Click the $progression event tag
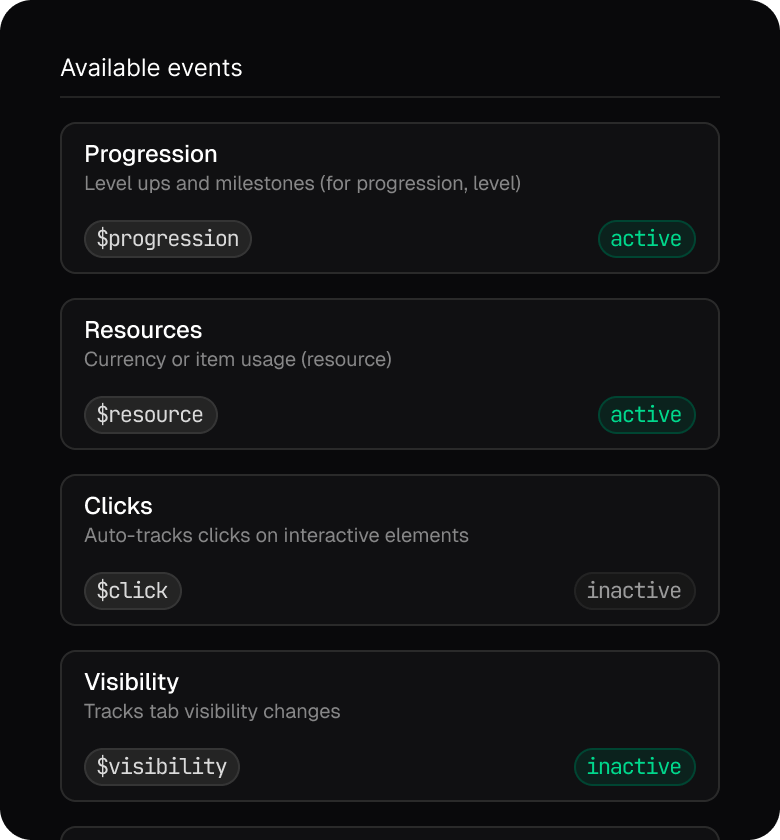The image size is (780, 840). pos(168,239)
